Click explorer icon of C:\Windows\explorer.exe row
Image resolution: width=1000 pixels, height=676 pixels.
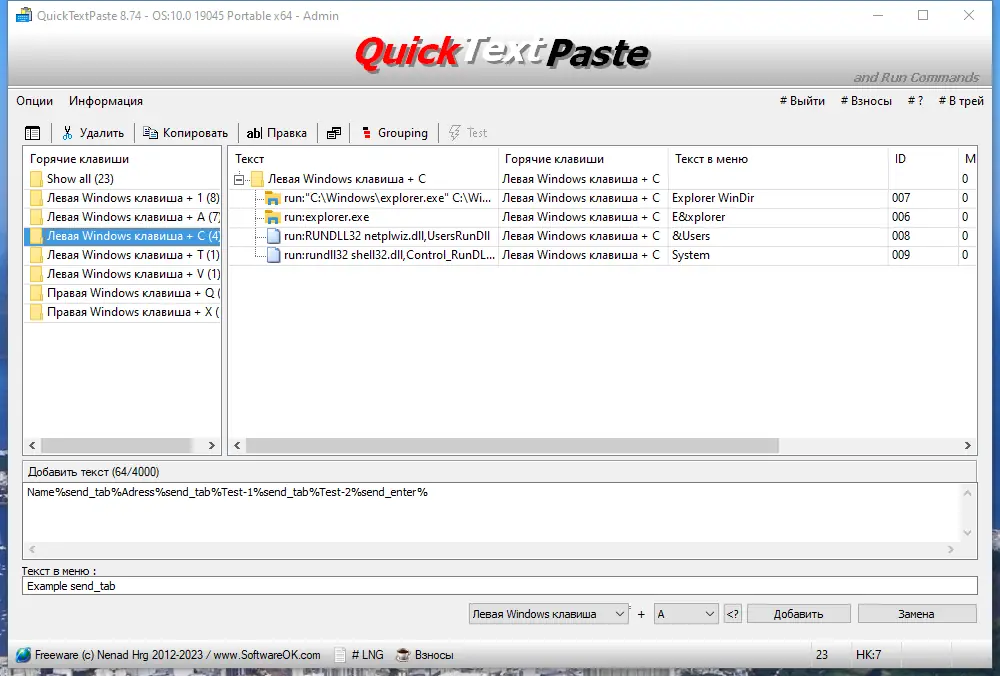[273, 198]
